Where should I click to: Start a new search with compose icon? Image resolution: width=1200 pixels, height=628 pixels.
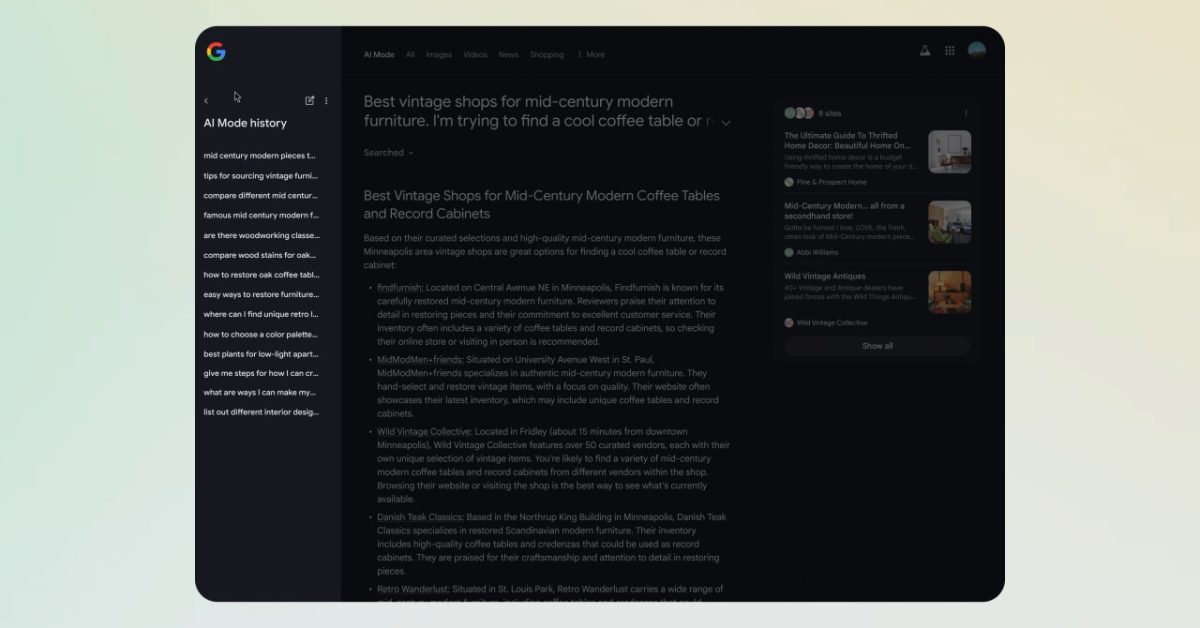310,101
